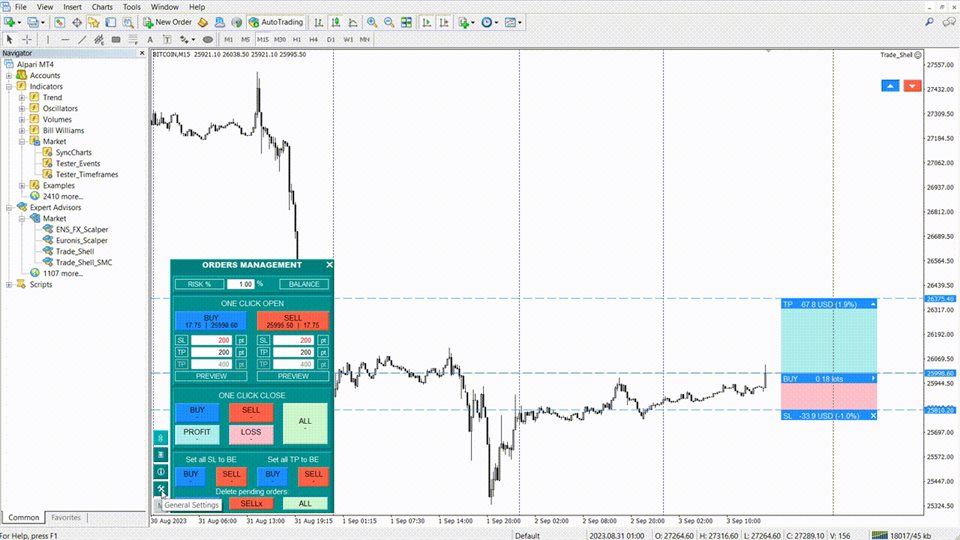Select Trade_Shell_SMC expert advisor
960x540 pixels.
(84, 263)
